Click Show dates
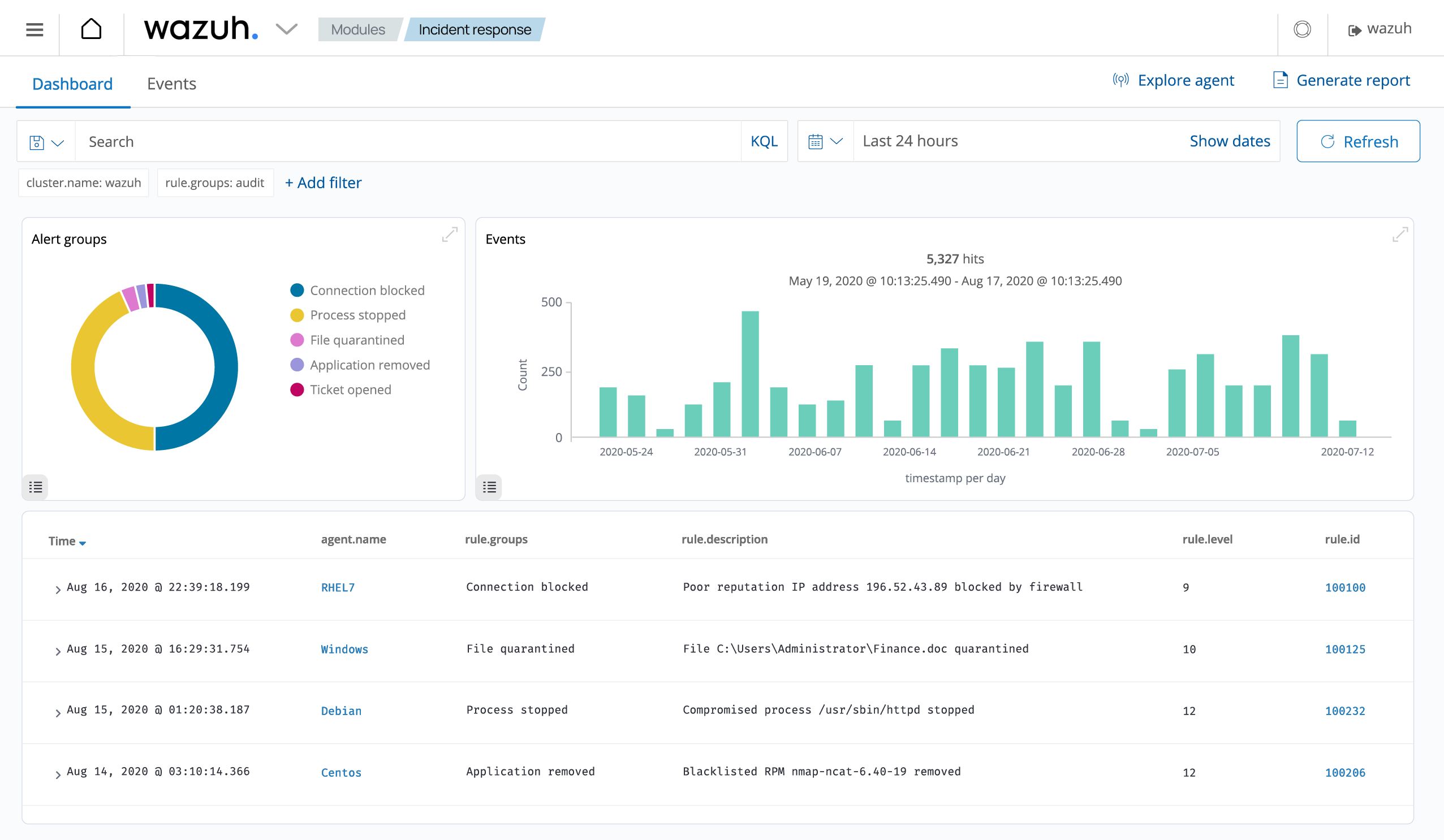1444x840 pixels. click(1230, 141)
